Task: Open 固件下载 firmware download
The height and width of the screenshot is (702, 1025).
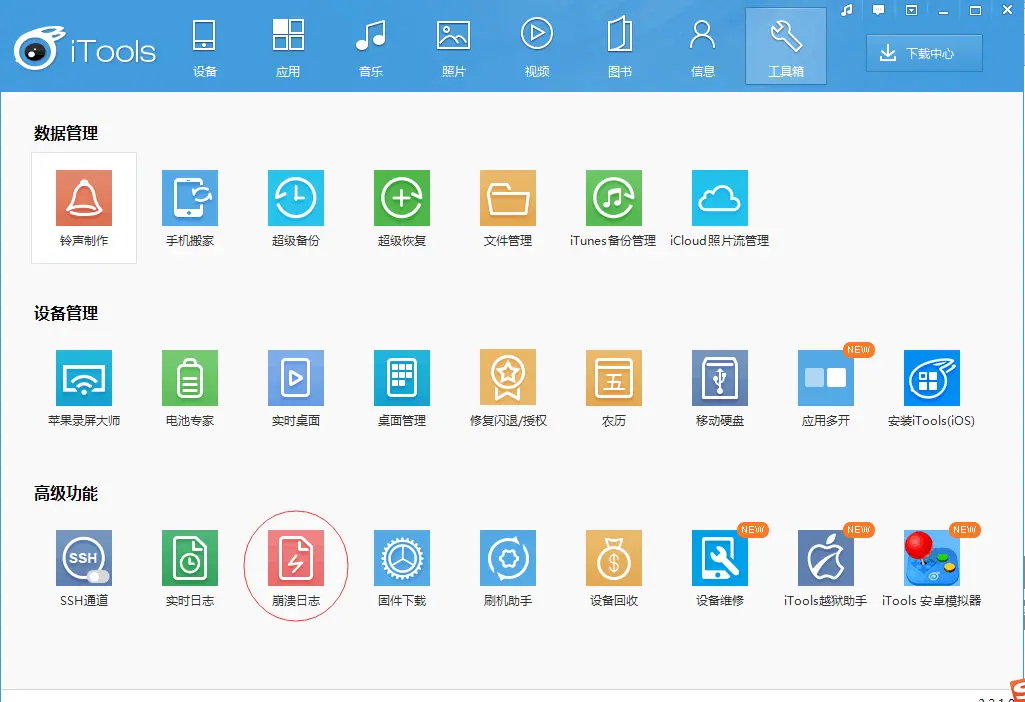Action: 401,568
